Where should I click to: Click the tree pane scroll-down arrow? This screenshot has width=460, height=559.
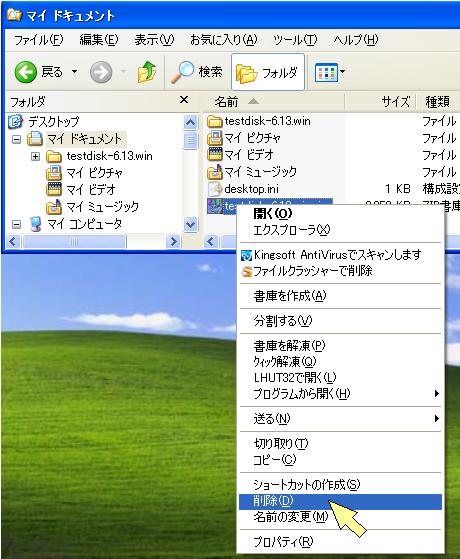pos(190,225)
